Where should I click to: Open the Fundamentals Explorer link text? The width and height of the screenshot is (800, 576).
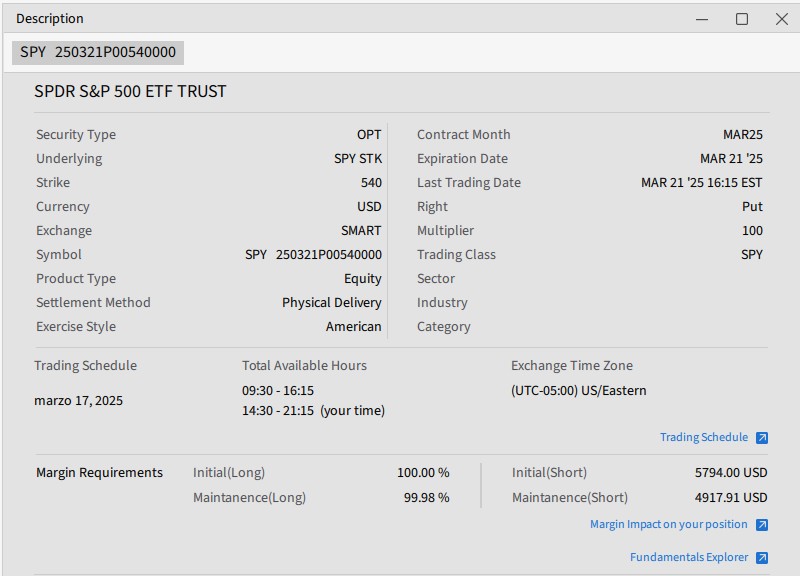688,558
